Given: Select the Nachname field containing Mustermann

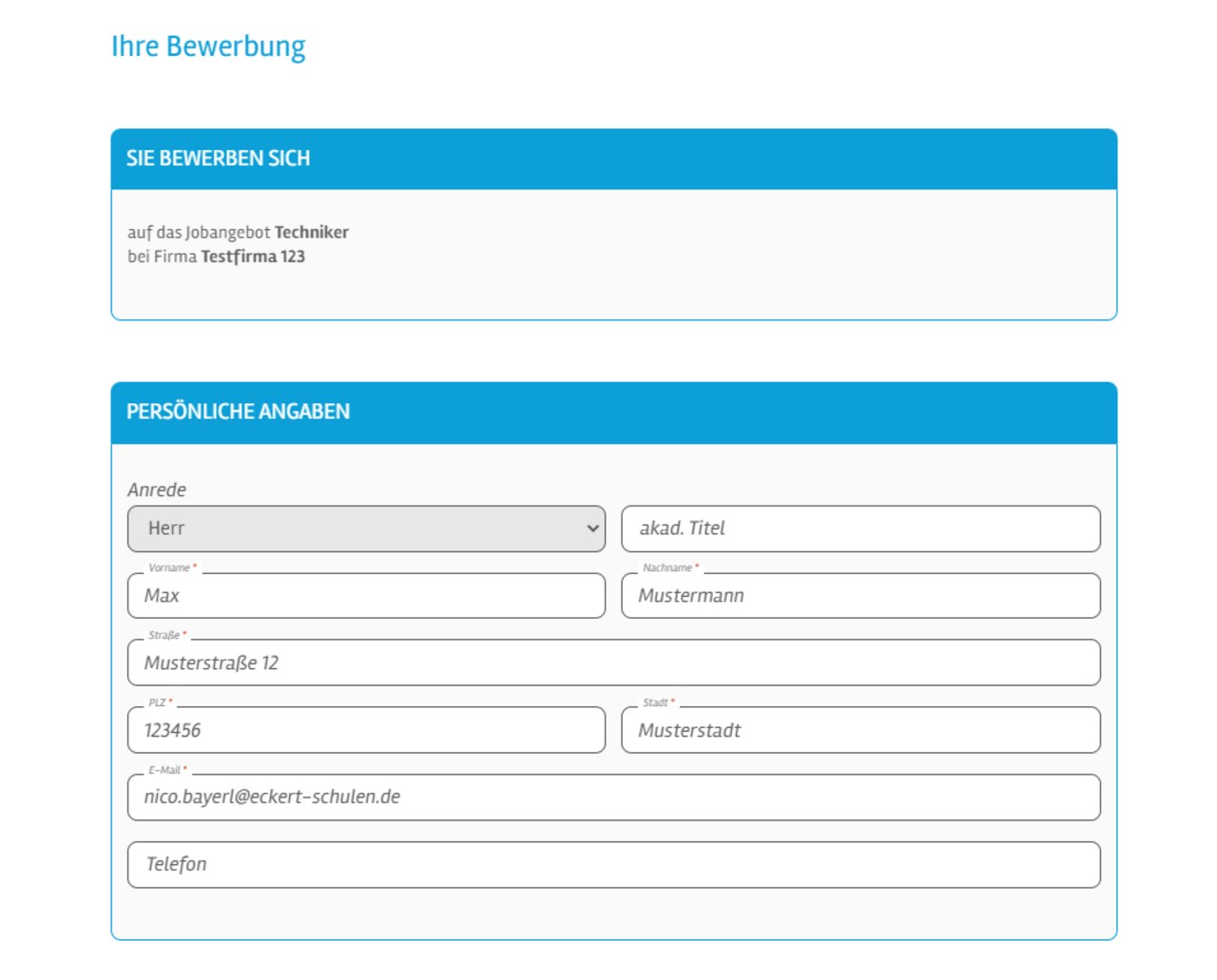Looking at the screenshot, I should [x=860, y=596].
